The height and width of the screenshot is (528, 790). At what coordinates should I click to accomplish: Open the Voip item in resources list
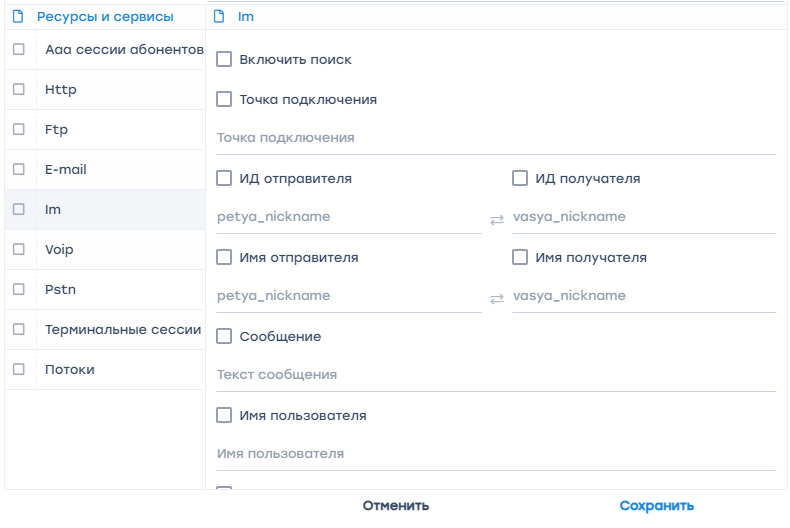[59, 249]
